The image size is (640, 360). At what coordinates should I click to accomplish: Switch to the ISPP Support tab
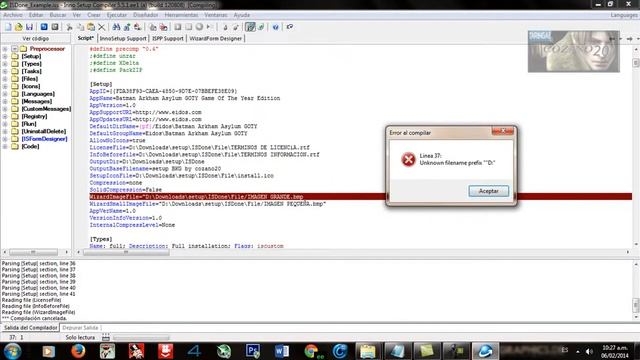(168, 38)
